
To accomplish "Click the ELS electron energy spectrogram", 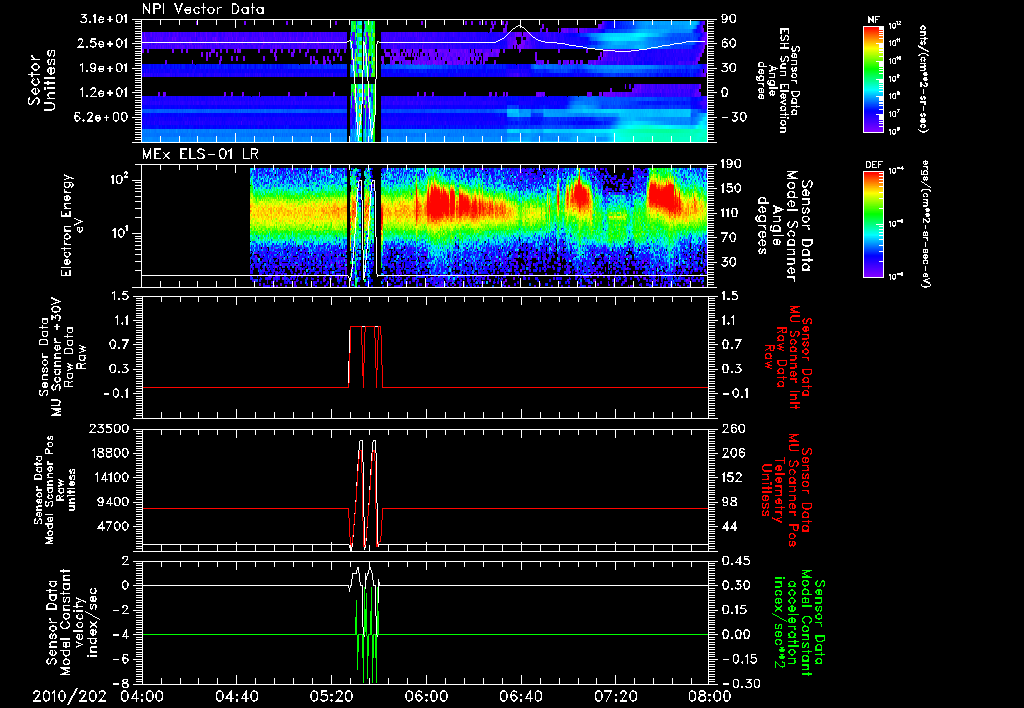I will click(425, 226).
